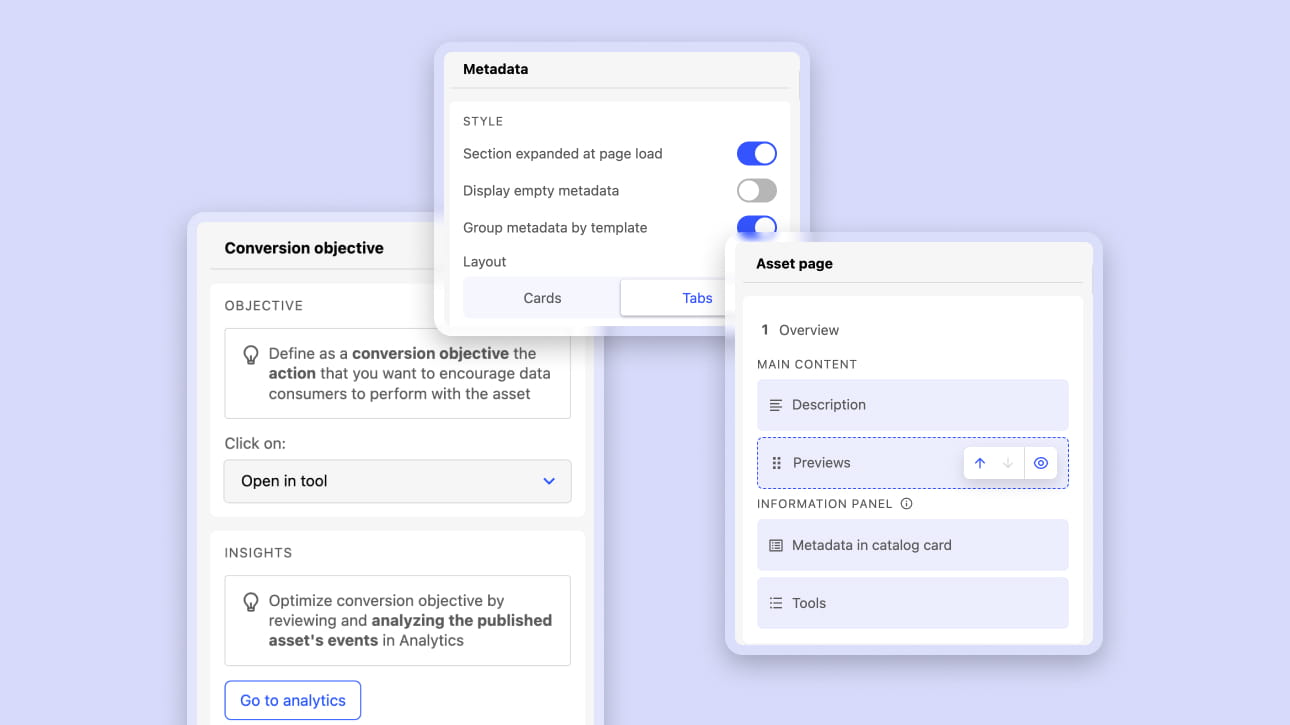Click the Description text lines icon
This screenshot has width=1290, height=725.
click(x=775, y=405)
